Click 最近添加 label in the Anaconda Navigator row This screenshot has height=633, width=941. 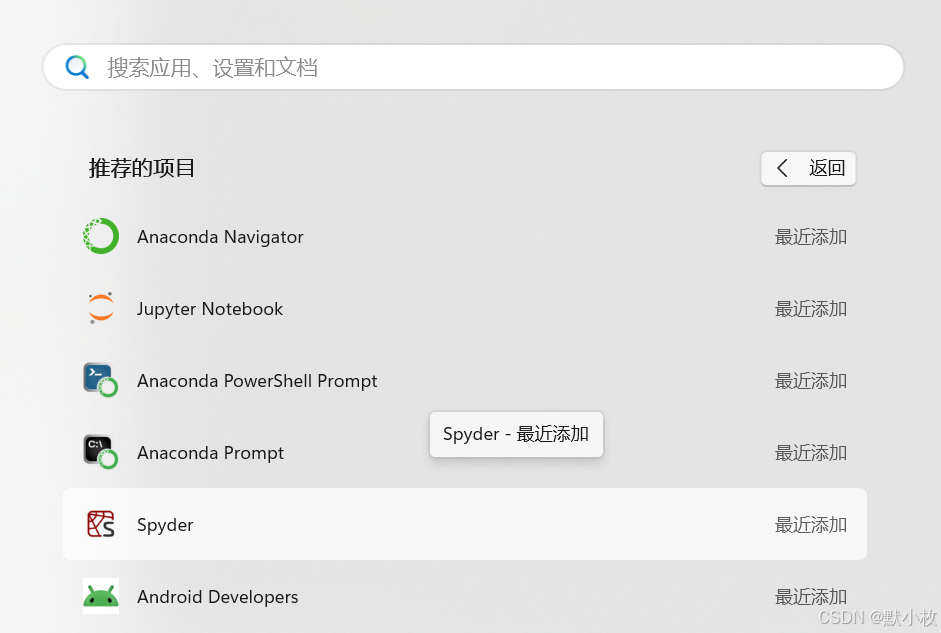point(811,237)
